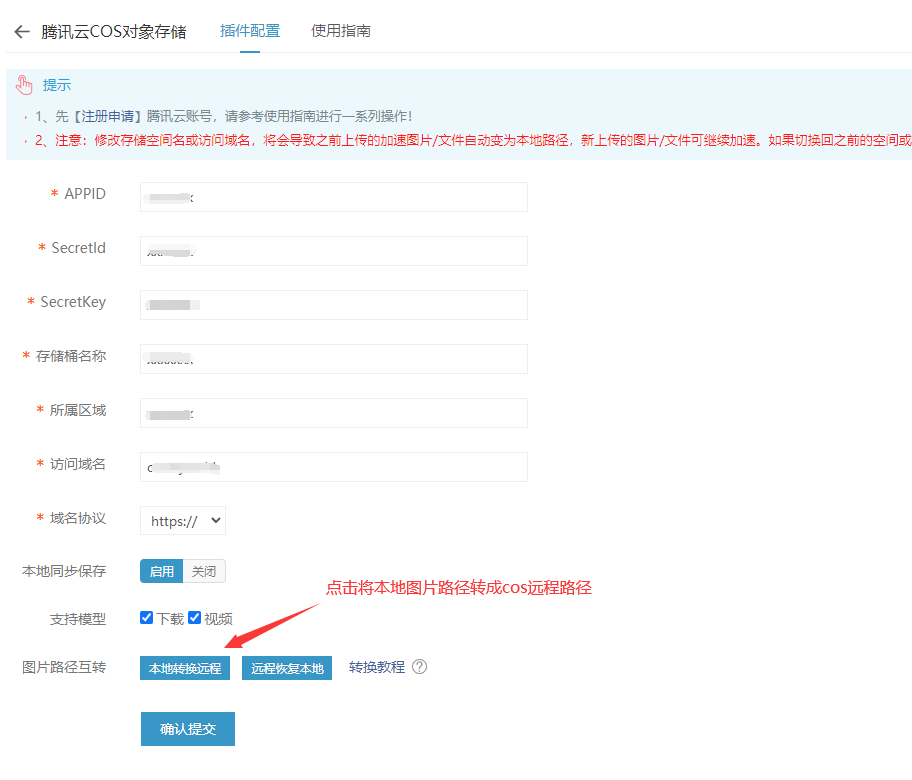Submit the form with 确认提交
The image size is (912, 780).
pos(188,729)
